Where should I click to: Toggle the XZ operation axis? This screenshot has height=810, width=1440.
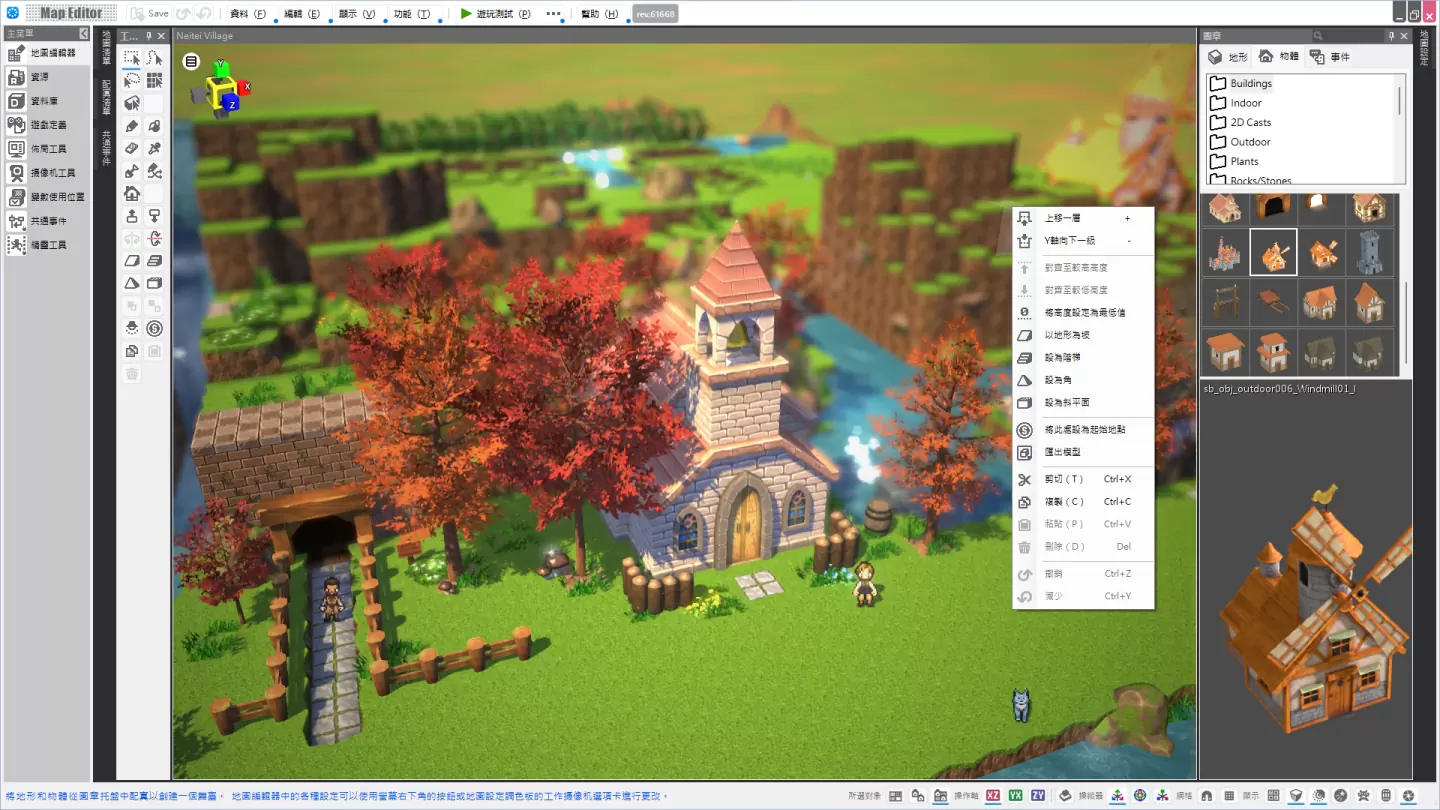click(993, 796)
